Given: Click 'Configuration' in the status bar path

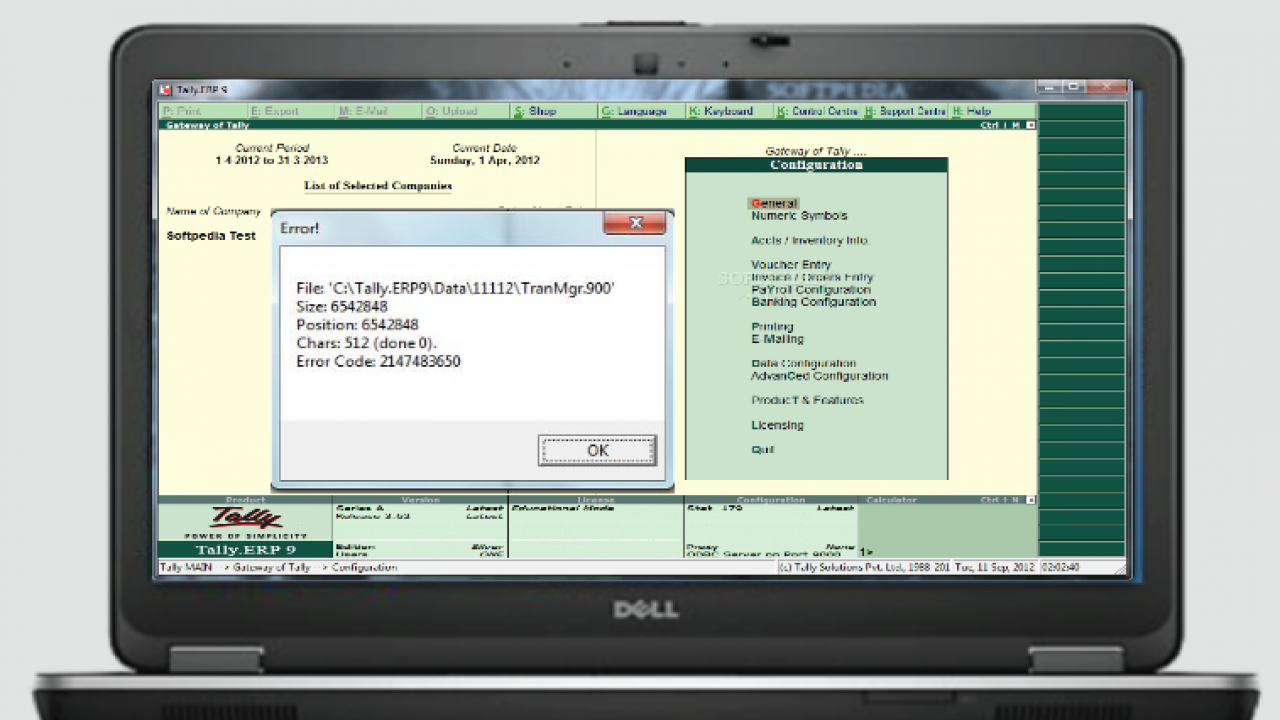Looking at the screenshot, I should coord(364,567).
